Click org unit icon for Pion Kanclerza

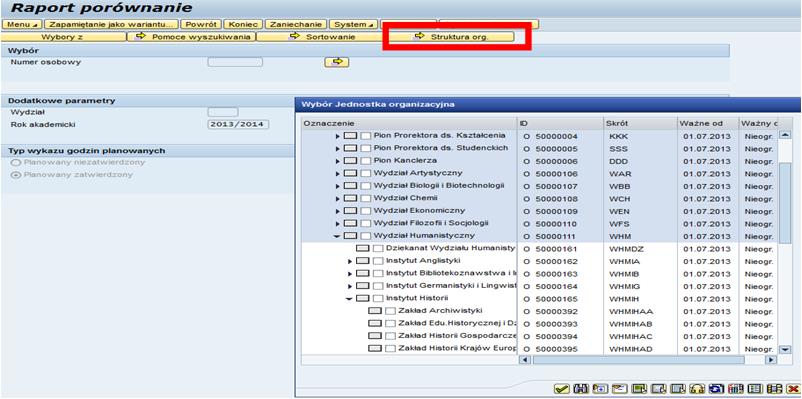tap(350, 161)
